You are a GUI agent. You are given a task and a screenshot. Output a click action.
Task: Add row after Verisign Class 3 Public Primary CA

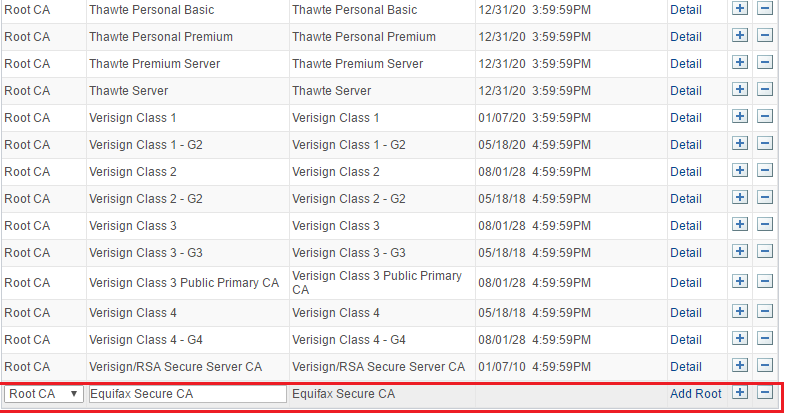(740, 282)
